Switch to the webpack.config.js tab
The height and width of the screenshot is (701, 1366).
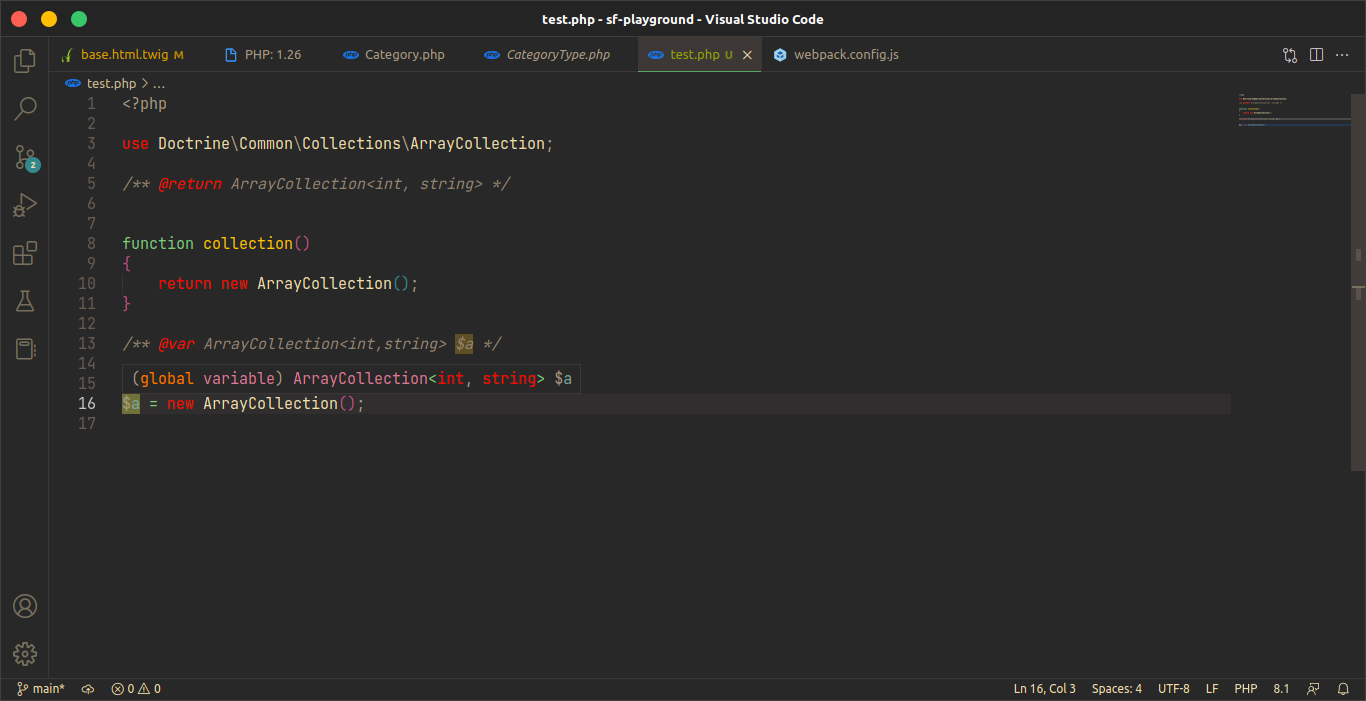[x=845, y=55]
